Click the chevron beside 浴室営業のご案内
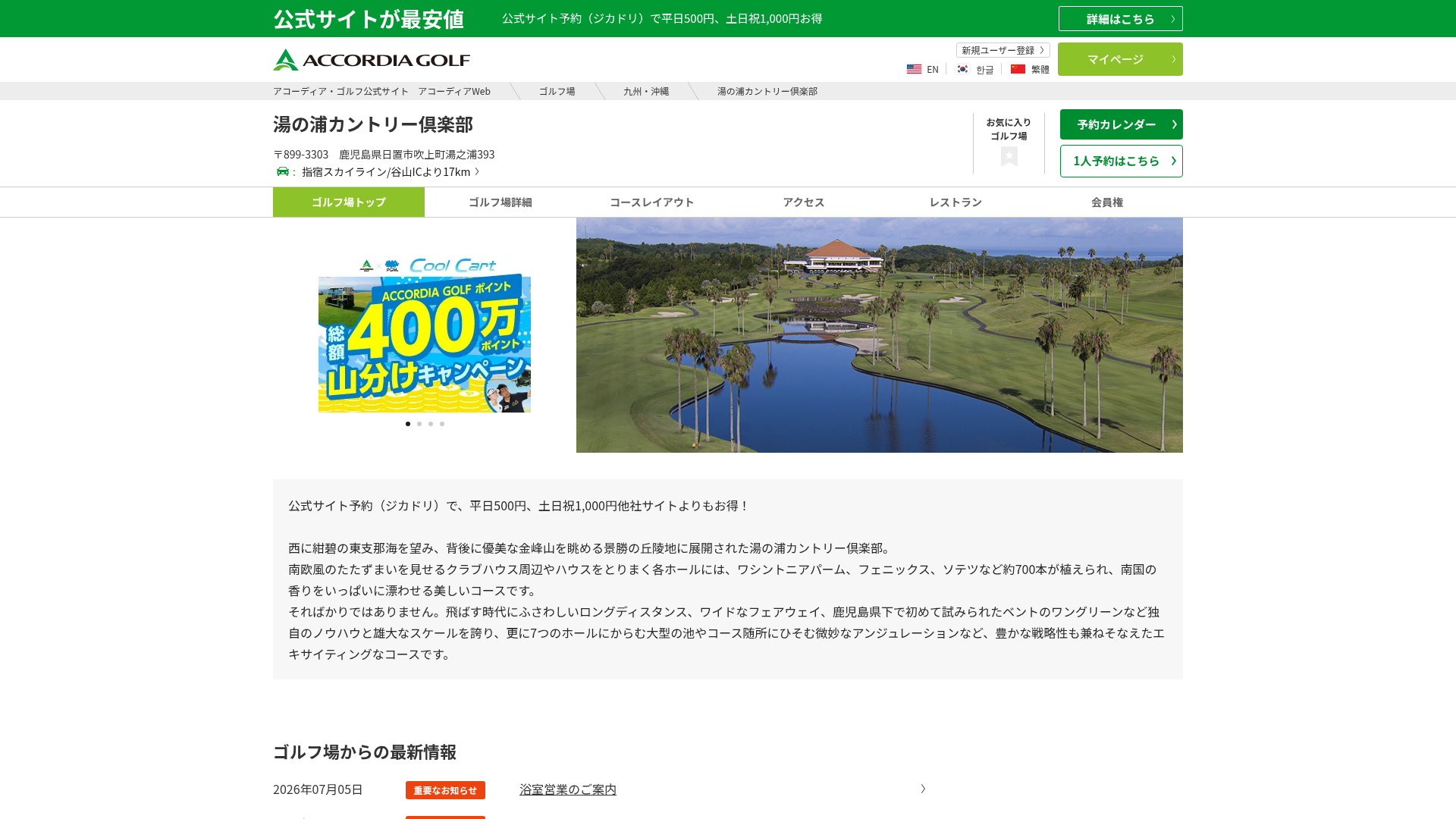The image size is (1456, 819). 923,789
